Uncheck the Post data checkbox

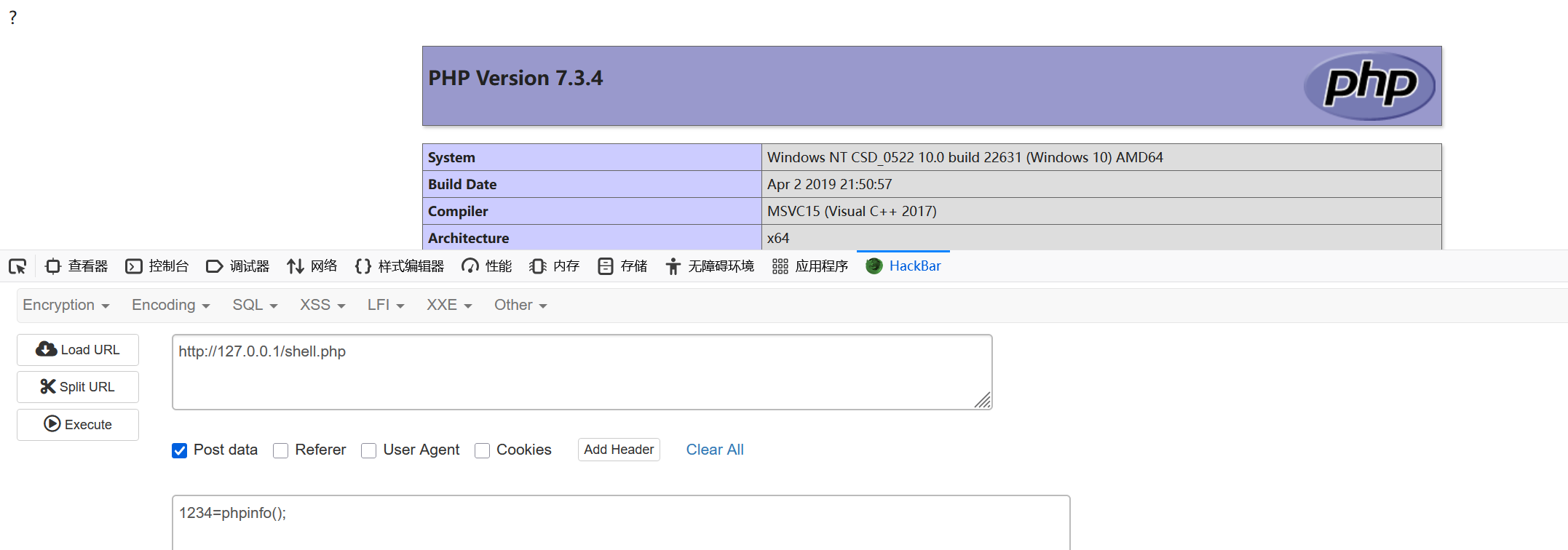(x=180, y=450)
